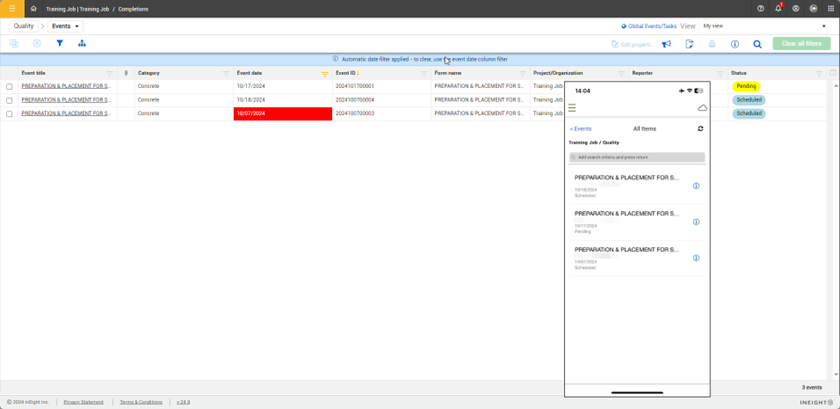840x409 pixels.
Task: Click the Global Events/Tasks link
Action: (x=650, y=26)
